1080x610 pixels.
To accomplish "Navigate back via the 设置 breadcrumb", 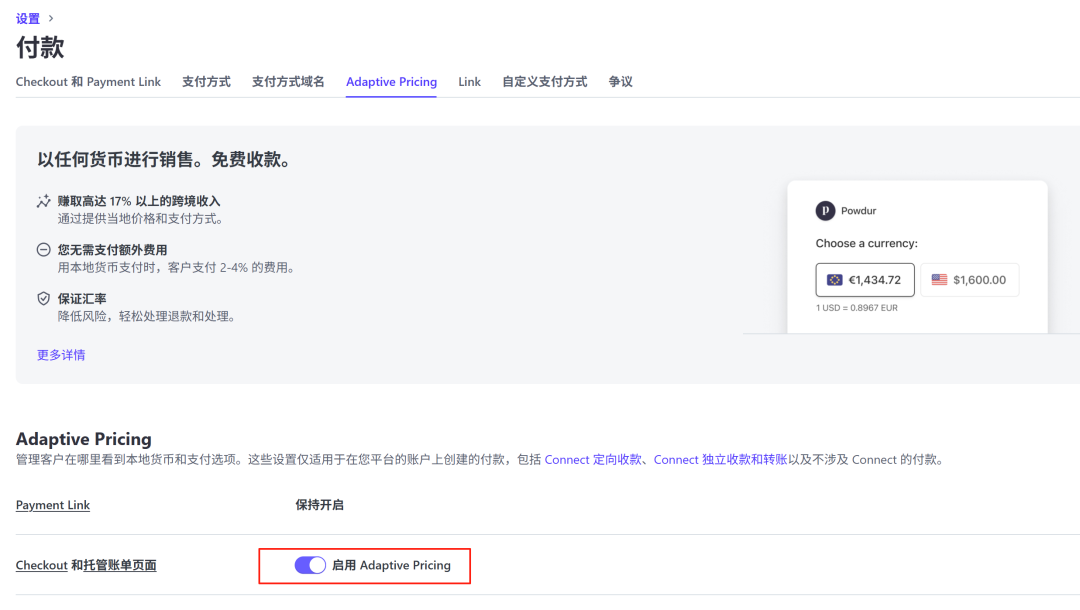I will click(x=26, y=17).
